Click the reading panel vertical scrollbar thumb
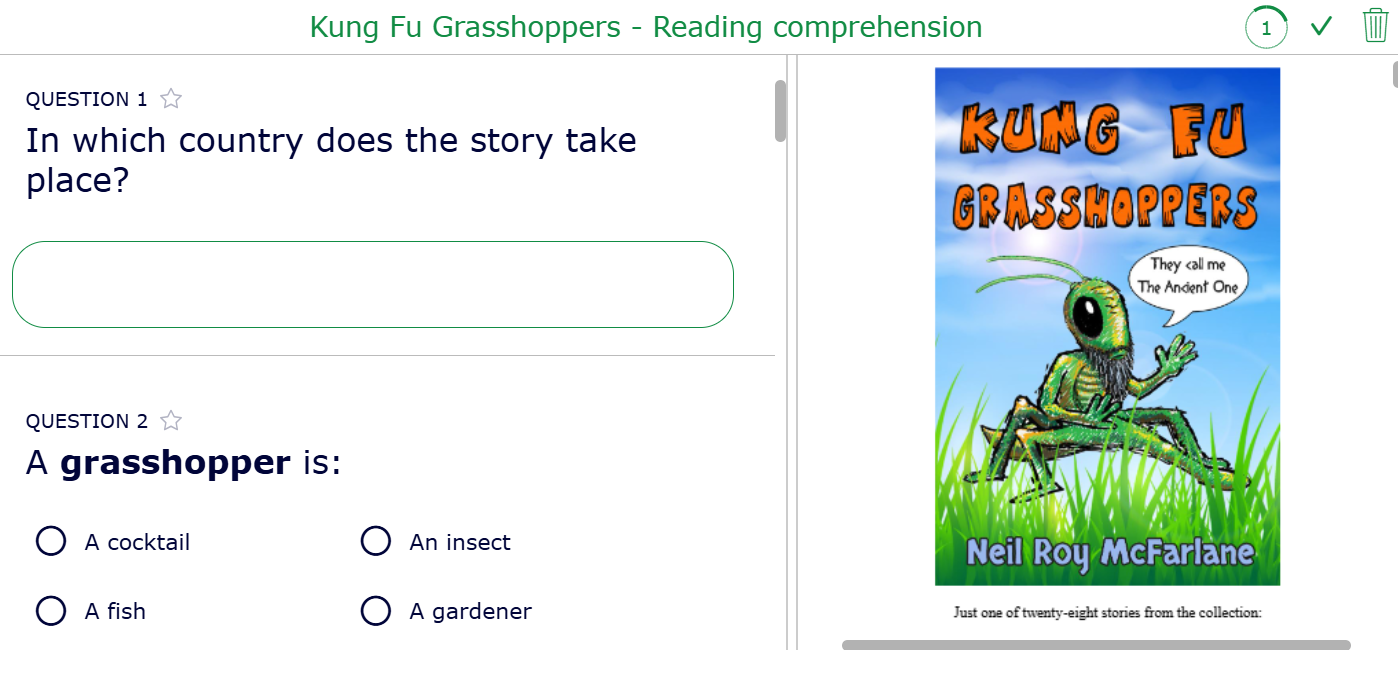This screenshot has width=1398, height=700. point(1395,74)
